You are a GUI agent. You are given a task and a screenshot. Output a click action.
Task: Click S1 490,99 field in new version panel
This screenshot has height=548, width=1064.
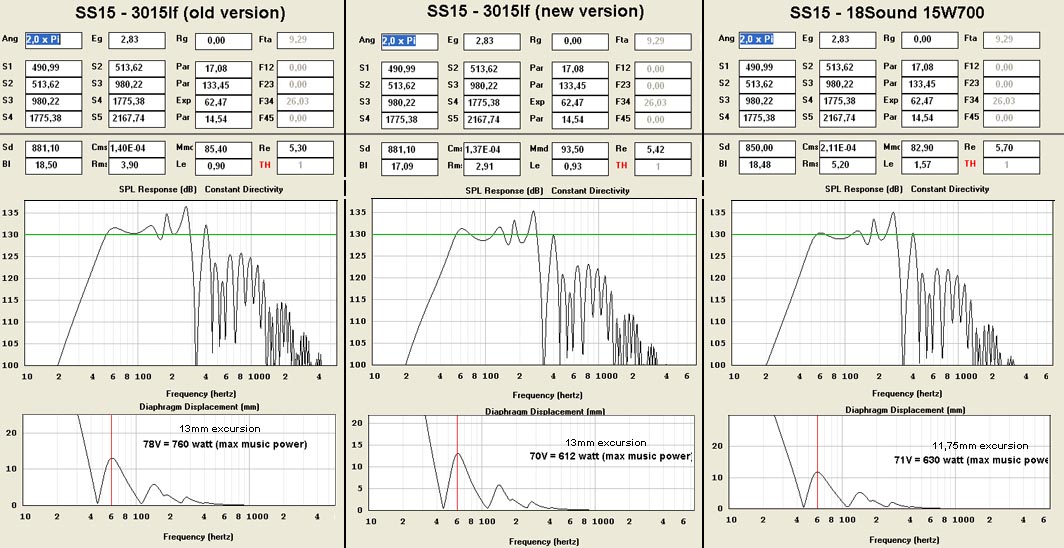[x=410, y=69]
